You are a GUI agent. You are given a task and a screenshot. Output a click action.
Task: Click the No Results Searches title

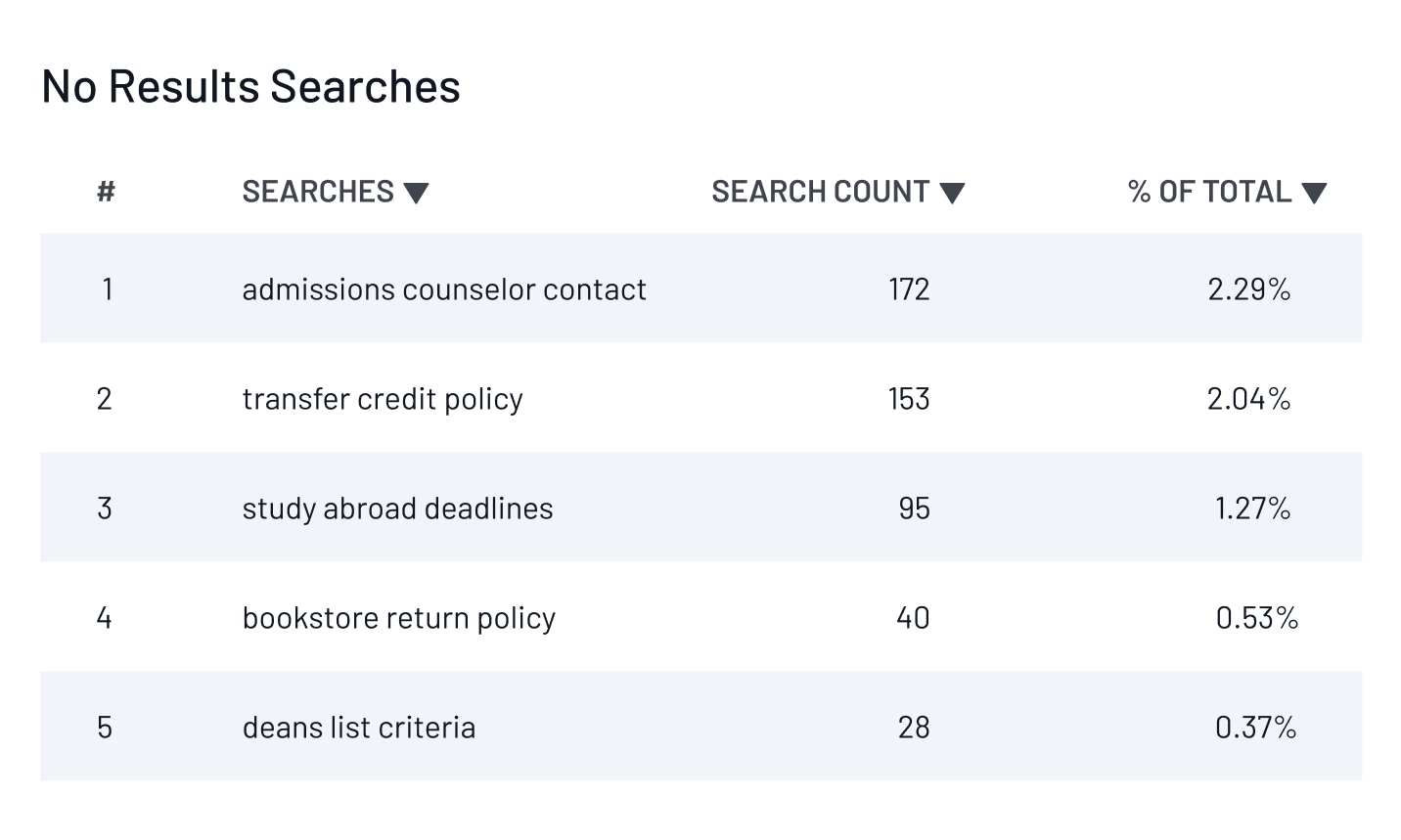tap(249, 86)
